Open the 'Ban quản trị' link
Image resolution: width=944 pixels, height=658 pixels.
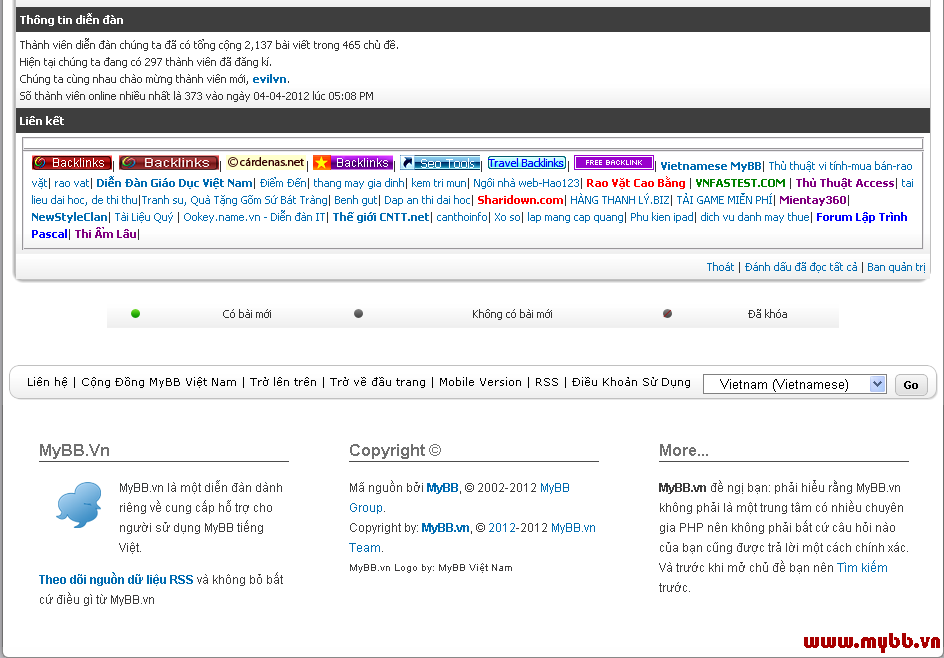click(896, 267)
